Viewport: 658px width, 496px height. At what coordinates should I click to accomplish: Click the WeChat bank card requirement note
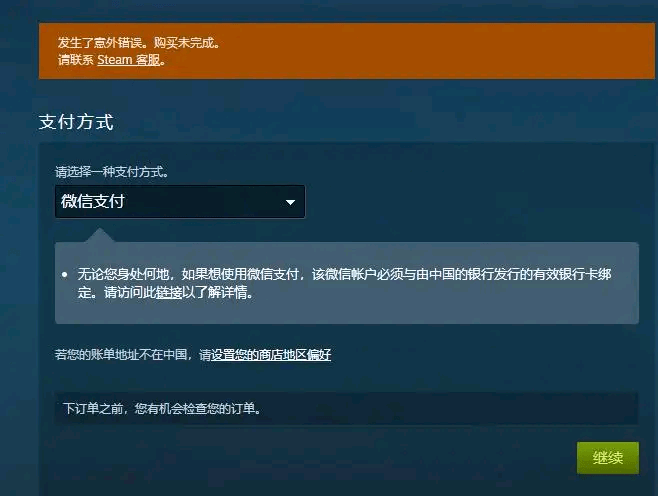344,283
